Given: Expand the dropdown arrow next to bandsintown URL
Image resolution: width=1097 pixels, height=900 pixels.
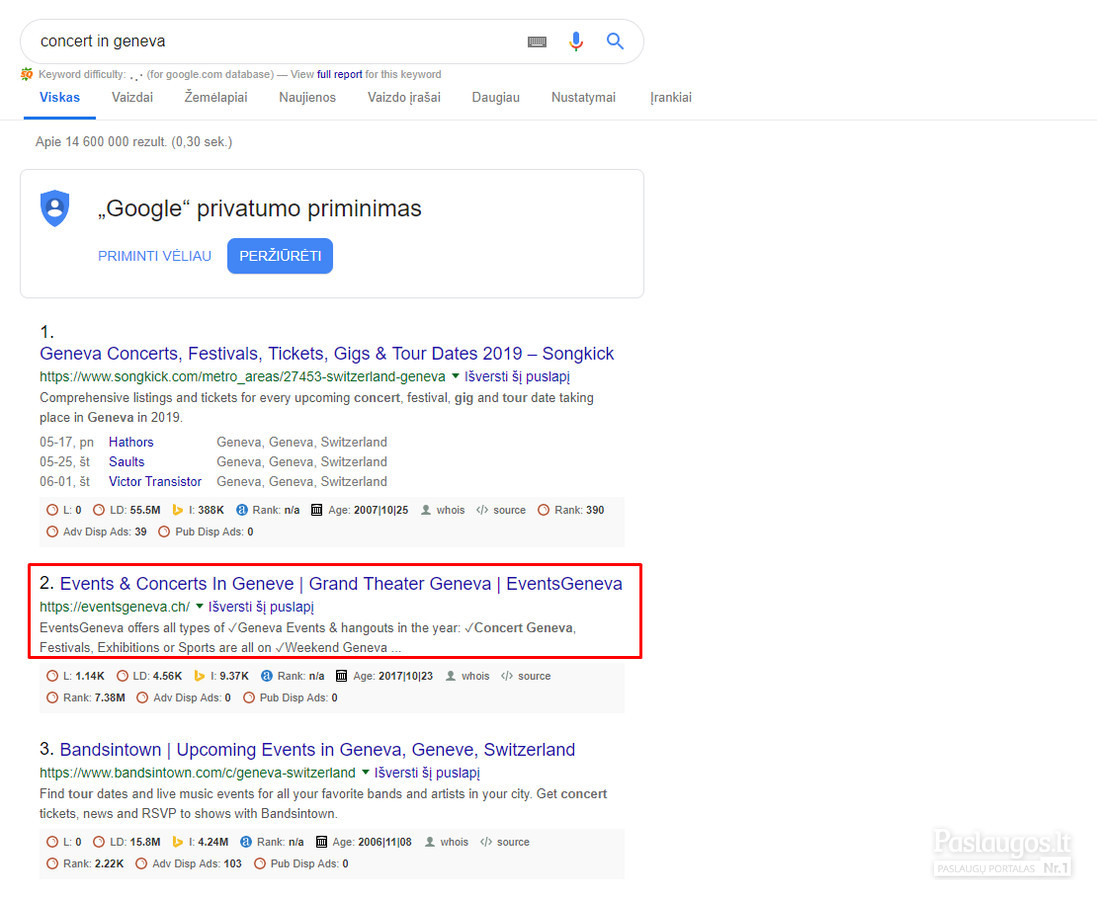Looking at the screenshot, I should 365,773.
